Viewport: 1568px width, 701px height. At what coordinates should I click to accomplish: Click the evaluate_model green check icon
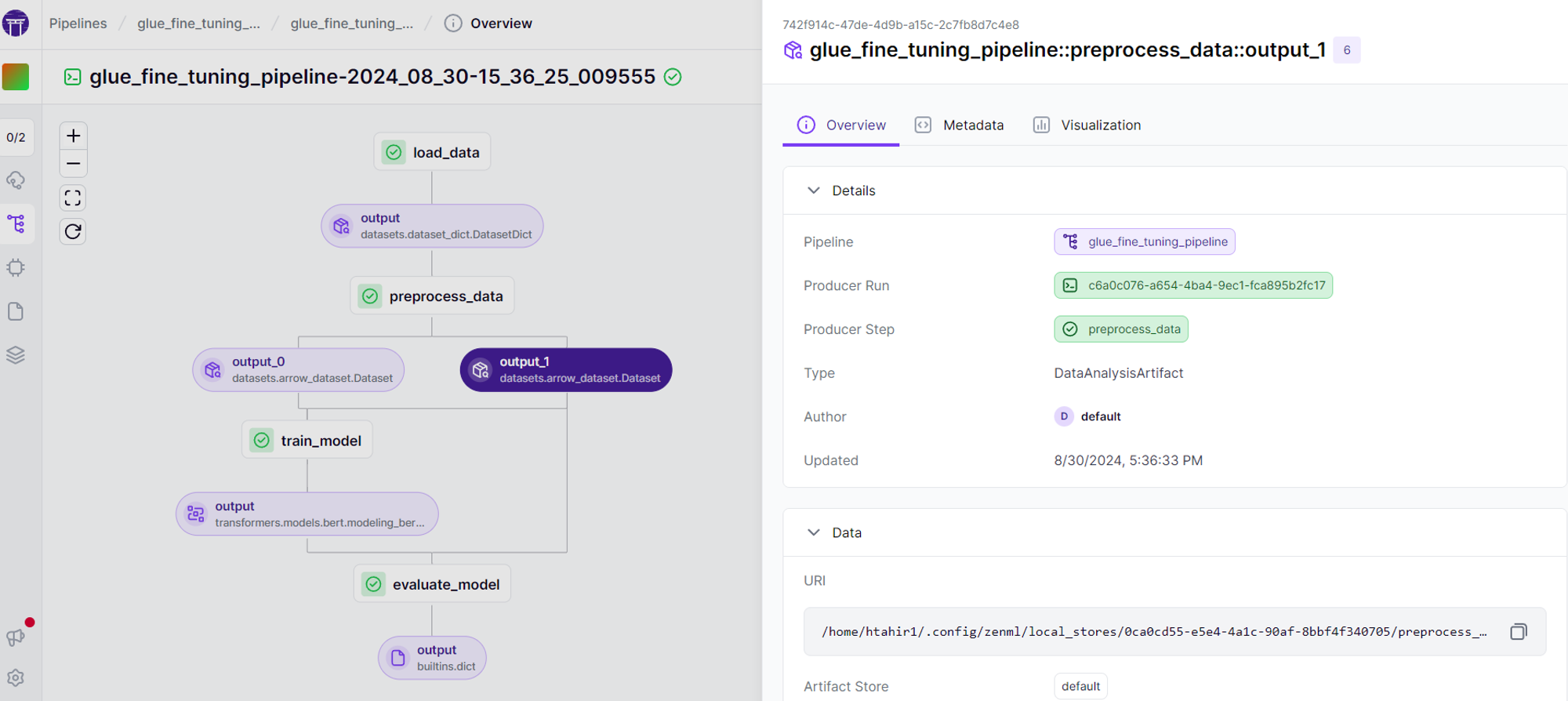[x=373, y=584]
